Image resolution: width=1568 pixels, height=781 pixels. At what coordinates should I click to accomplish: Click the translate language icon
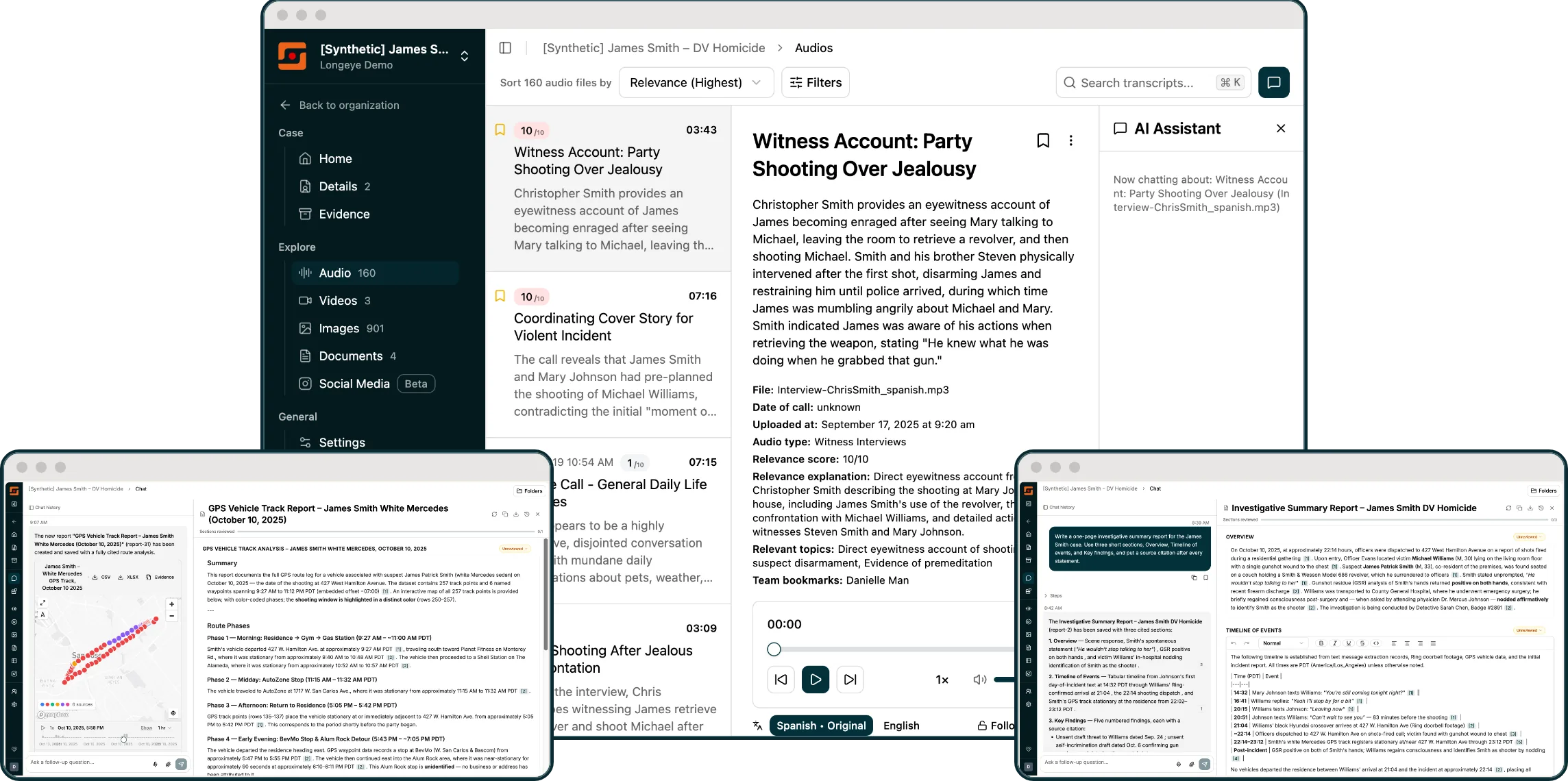(757, 726)
